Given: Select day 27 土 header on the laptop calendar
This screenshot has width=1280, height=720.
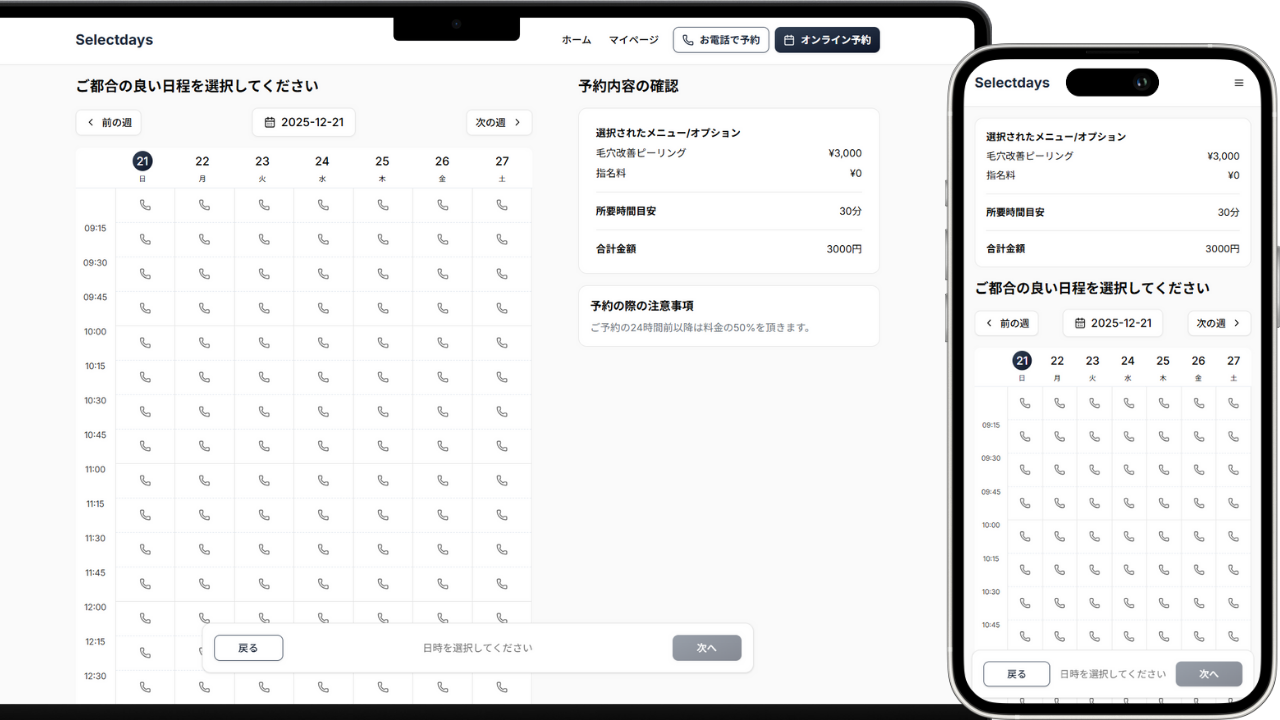Looking at the screenshot, I should [x=502, y=166].
